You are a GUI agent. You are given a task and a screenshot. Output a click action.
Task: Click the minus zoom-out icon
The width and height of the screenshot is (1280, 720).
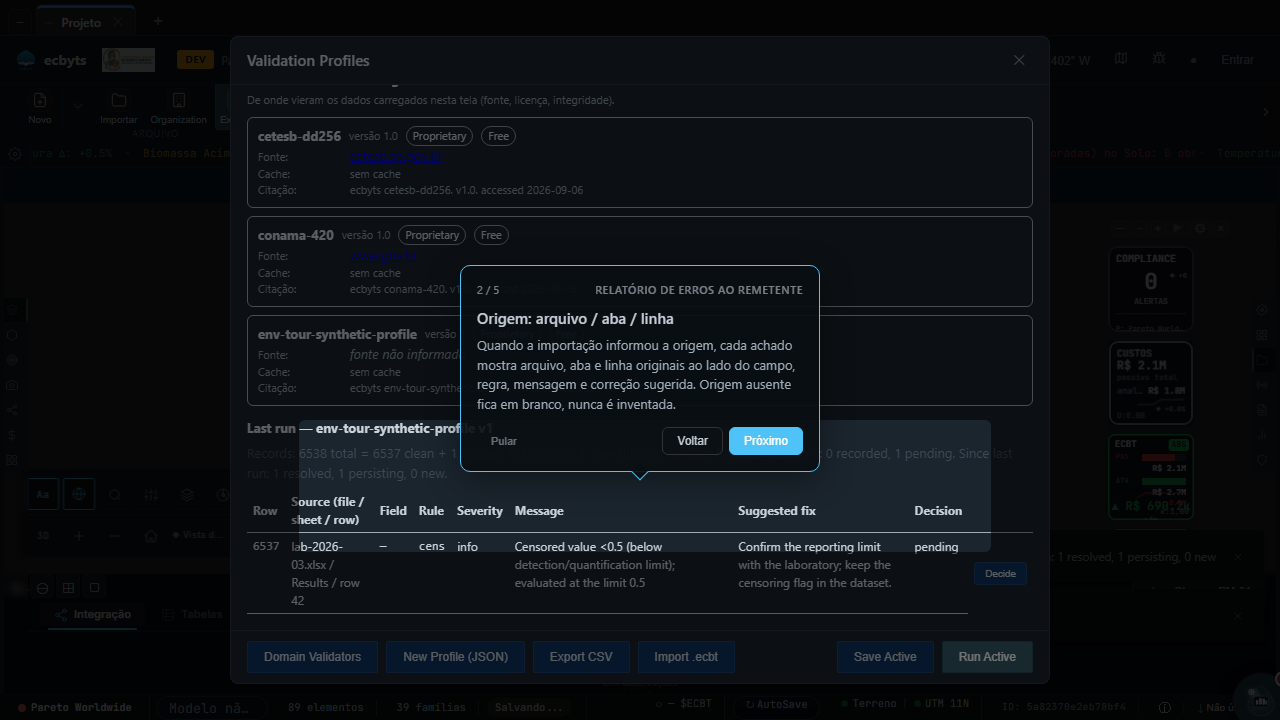coord(115,536)
